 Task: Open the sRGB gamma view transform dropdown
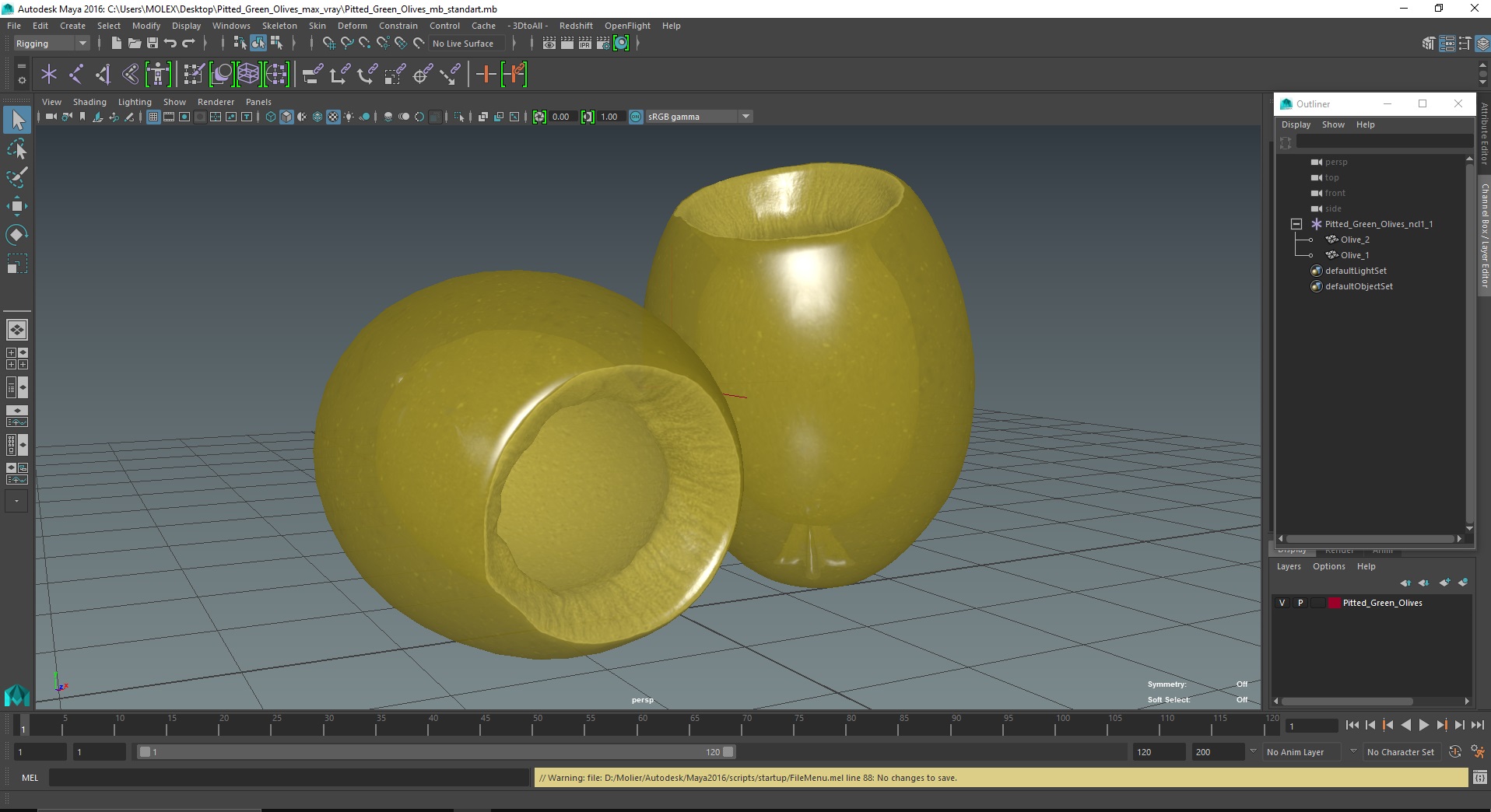pyautogui.click(x=700, y=117)
